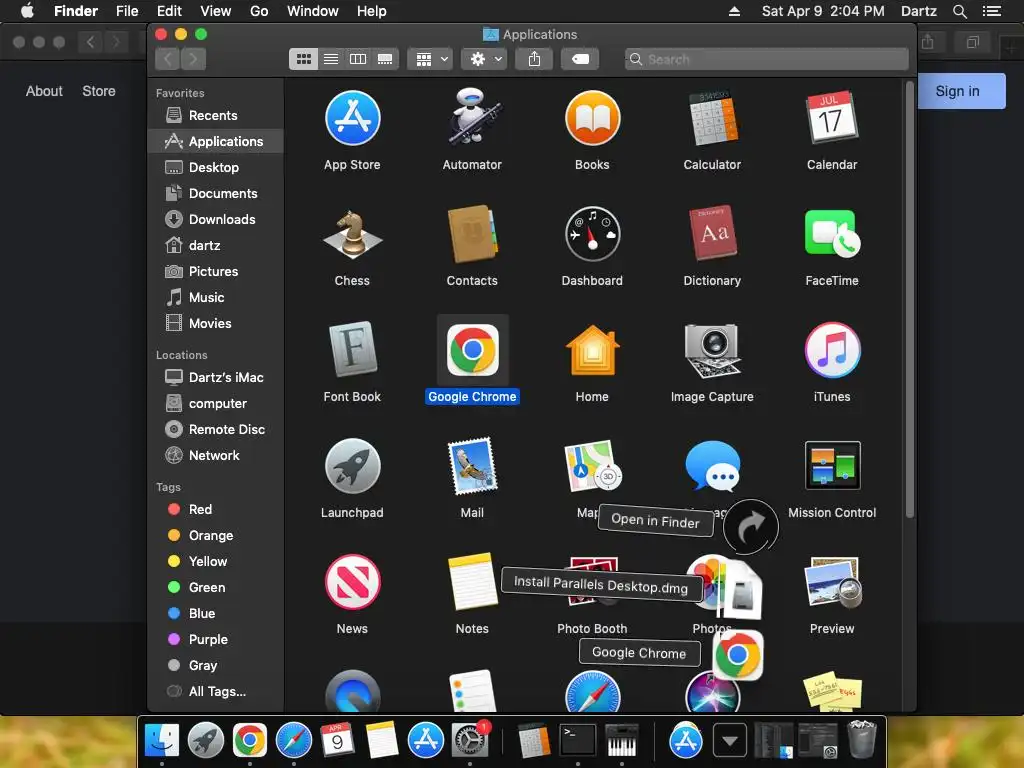Screen dimensions: 1024x768
Task: Click Open in Finder stack item
Action: pos(656,520)
